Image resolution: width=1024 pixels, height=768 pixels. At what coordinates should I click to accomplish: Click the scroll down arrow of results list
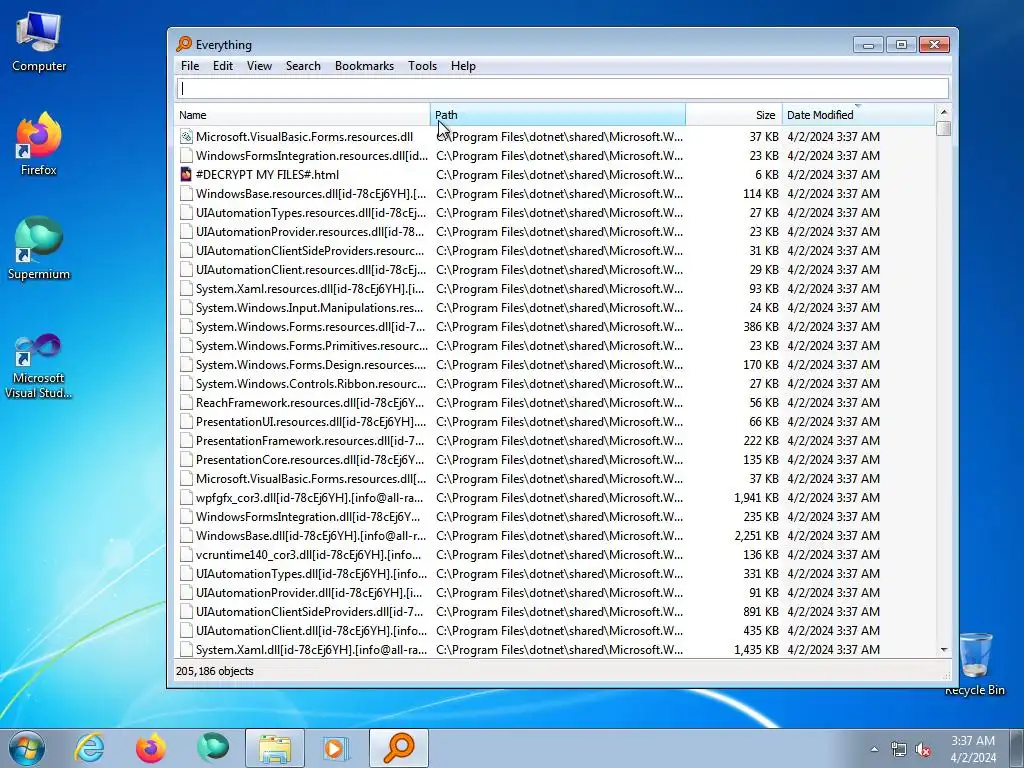coord(943,650)
